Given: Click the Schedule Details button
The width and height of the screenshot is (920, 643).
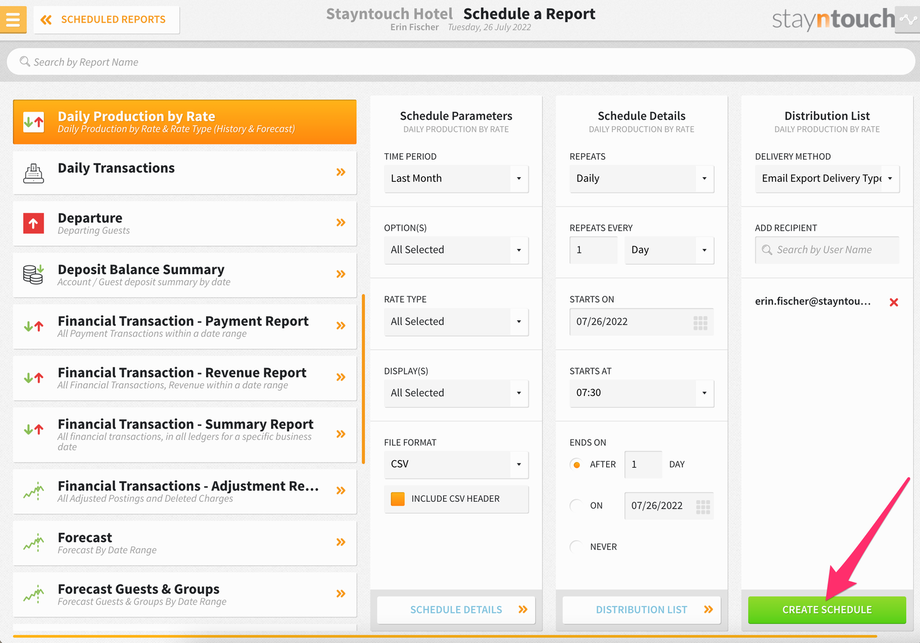Looking at the screenshot, I should (456, 610).
